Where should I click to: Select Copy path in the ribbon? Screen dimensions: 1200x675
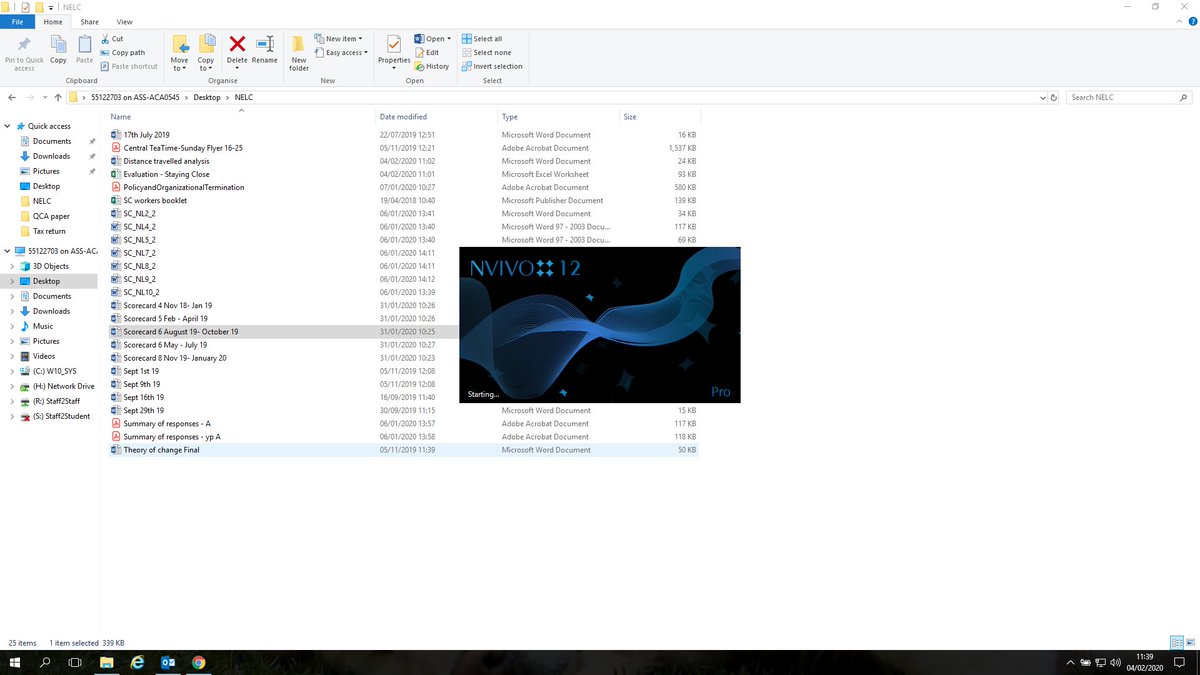coord(123,53)
